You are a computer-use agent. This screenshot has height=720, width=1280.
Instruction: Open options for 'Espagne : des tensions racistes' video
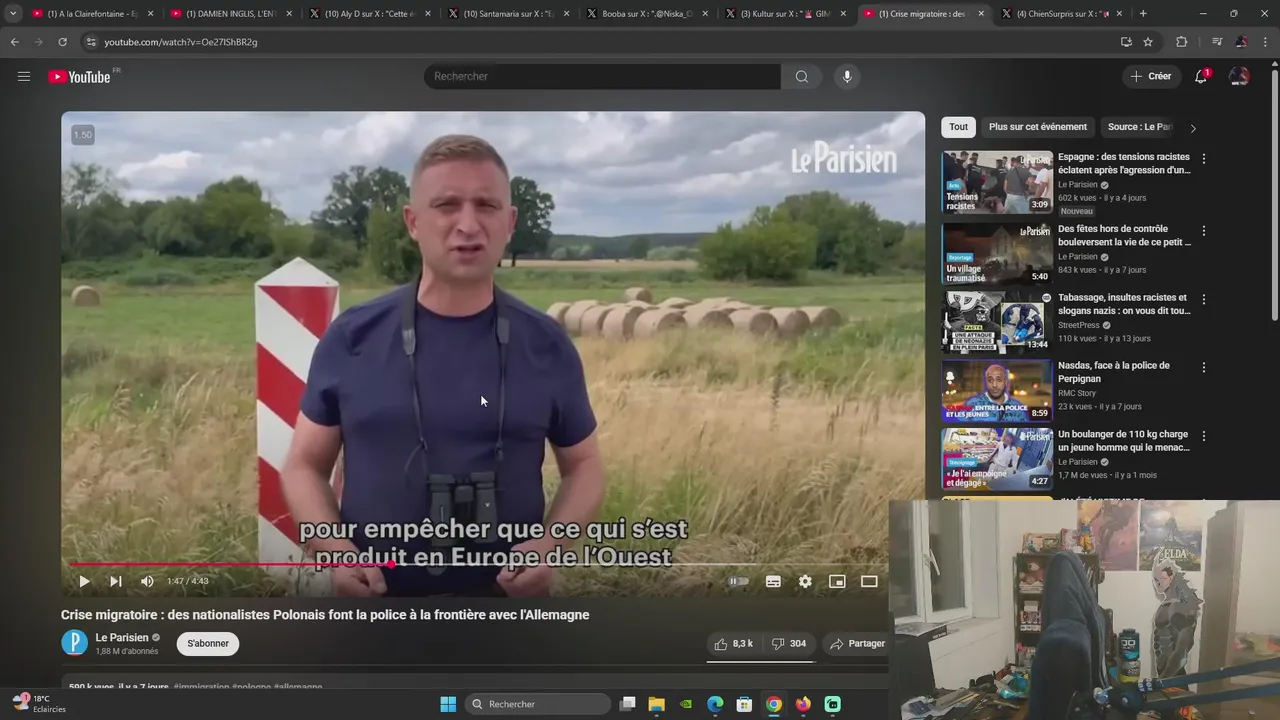(x=1204, y=159)
